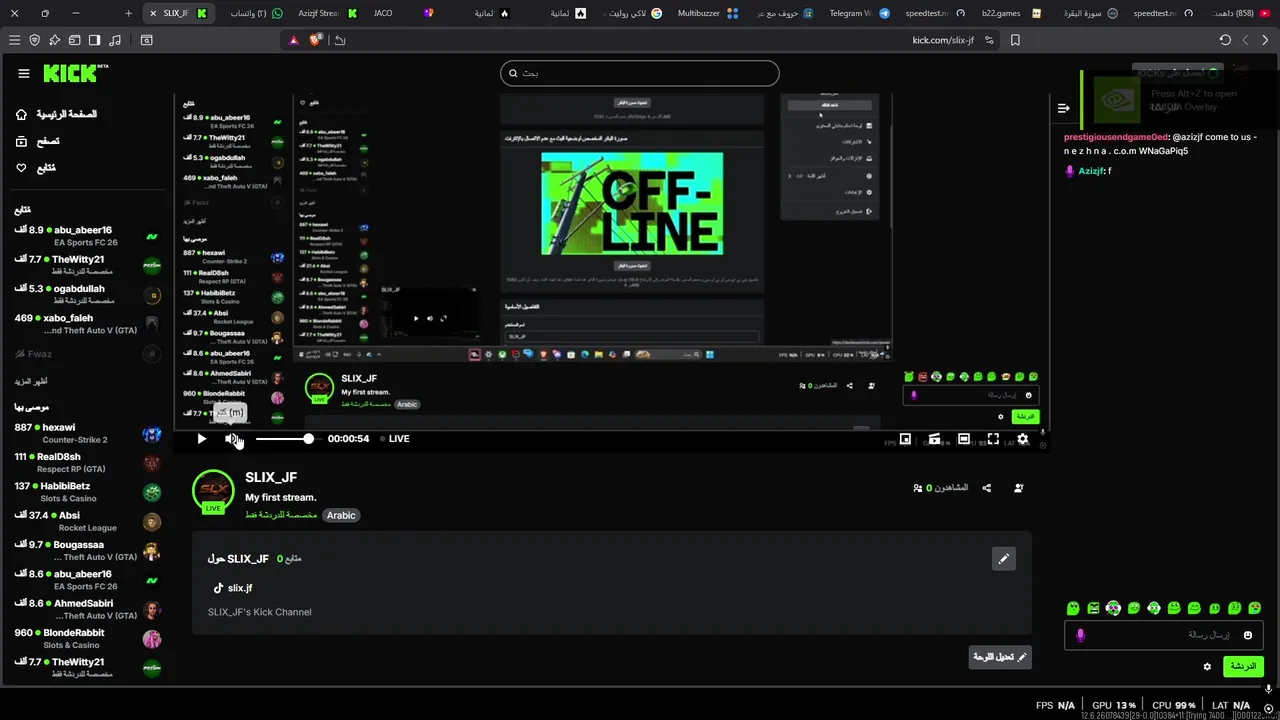Toggle the Kick sidebar hamburger menu
Viewport: 1280px width, 720px height.
[24, 73]
